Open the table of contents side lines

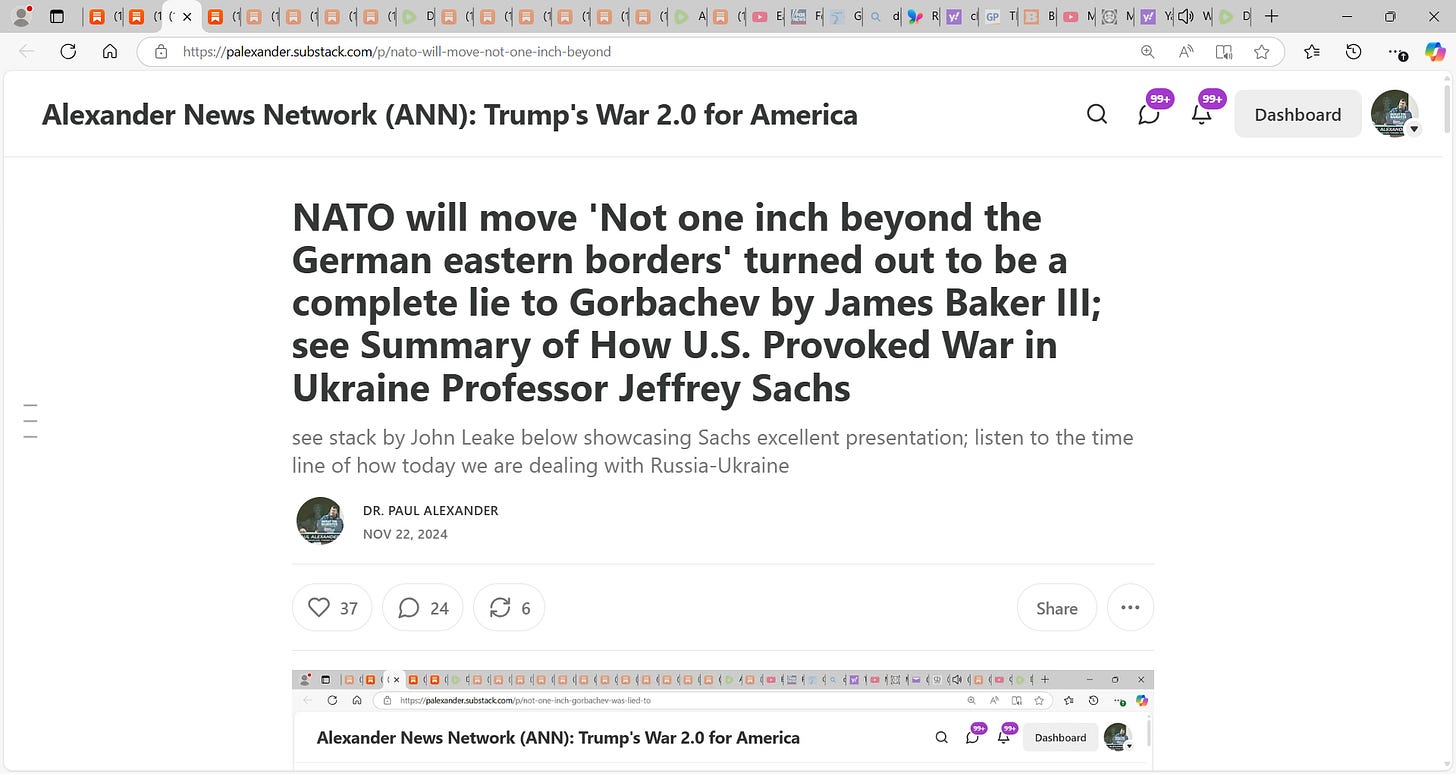[30, 421]
